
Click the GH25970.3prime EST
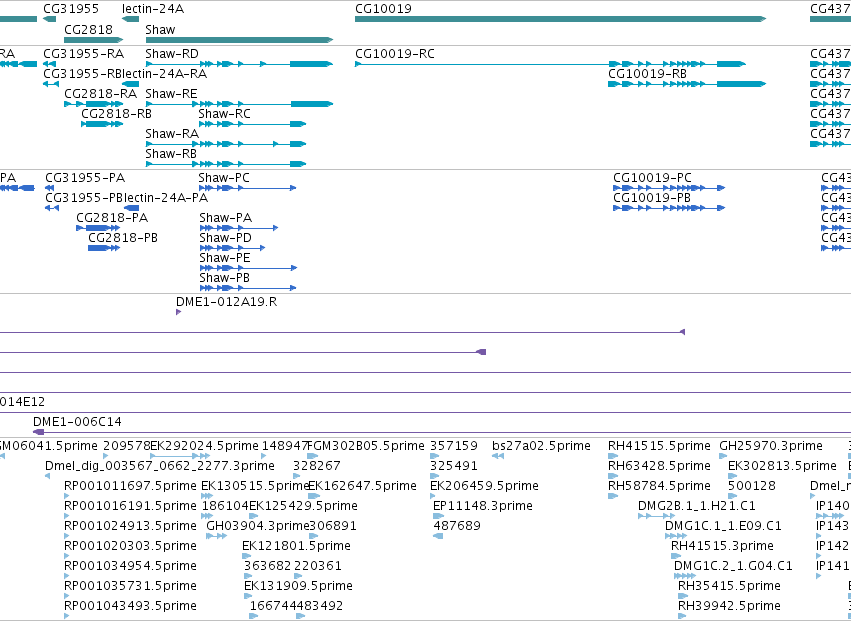[724, 456]
